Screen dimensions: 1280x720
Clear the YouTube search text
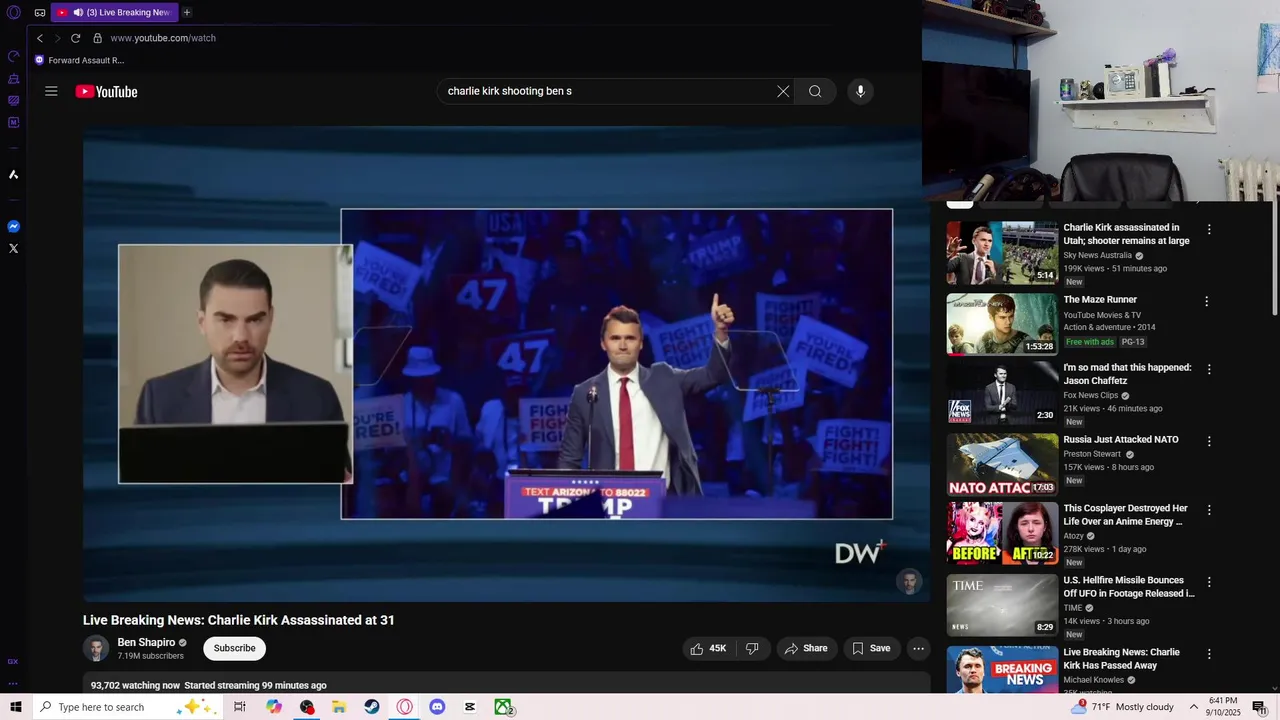tap(783, 91)
